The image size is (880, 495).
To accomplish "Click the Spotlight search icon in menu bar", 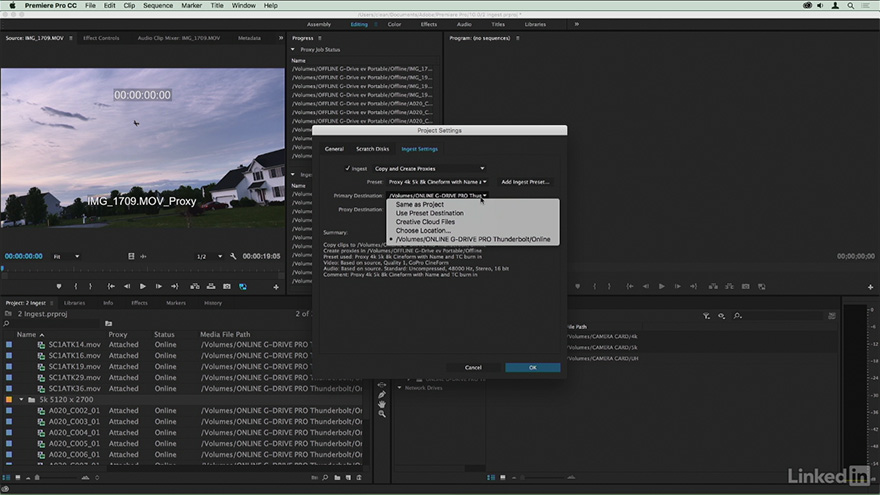I will click(851, 6).
